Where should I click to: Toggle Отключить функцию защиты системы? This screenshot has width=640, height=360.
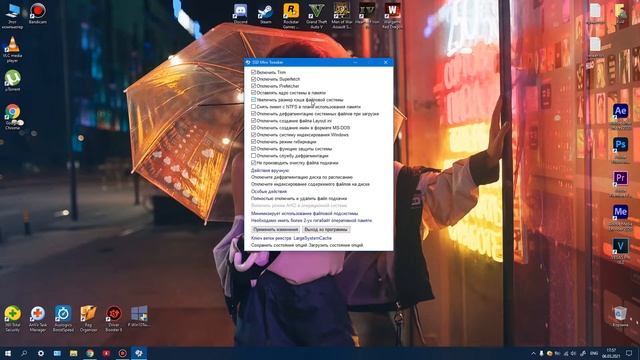[x=253, y=149]
